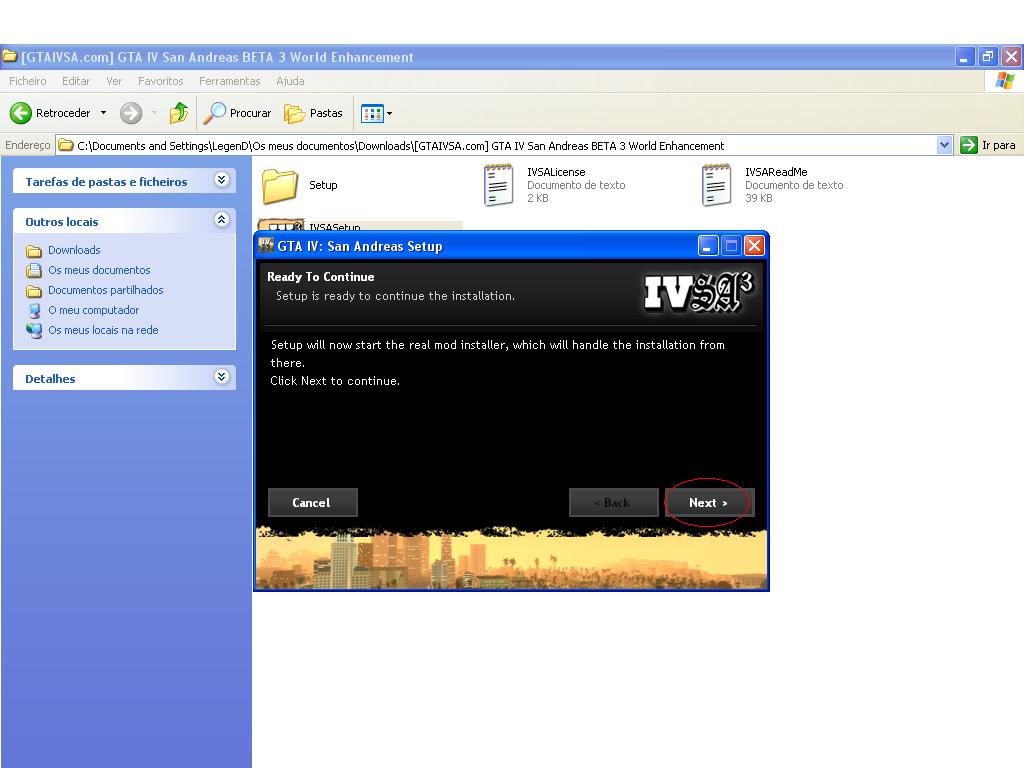1024x768 pixels.
Task: Open the Ficheiro menu
Action: (27, 81)
